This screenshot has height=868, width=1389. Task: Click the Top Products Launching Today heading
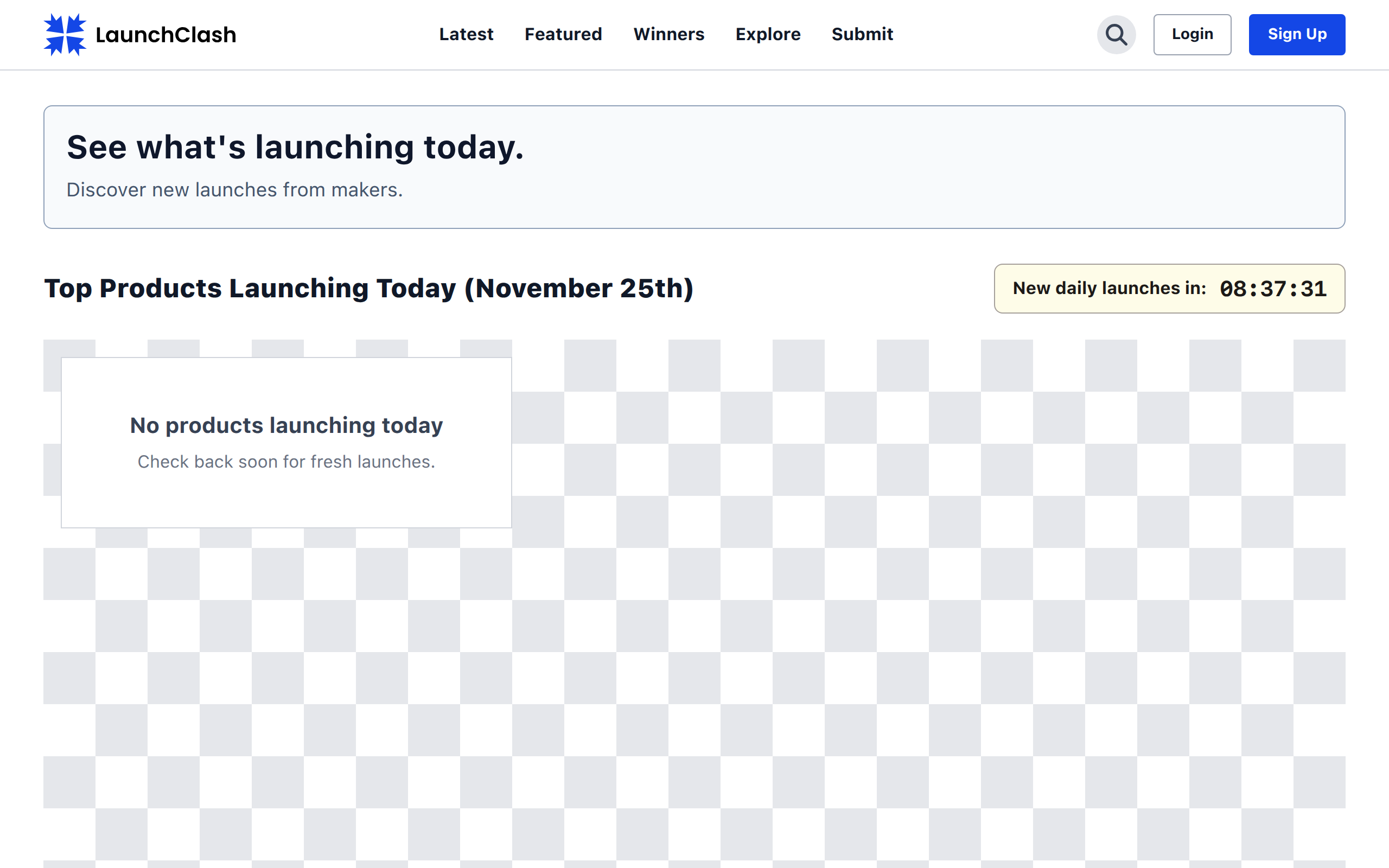pos(368,288)
